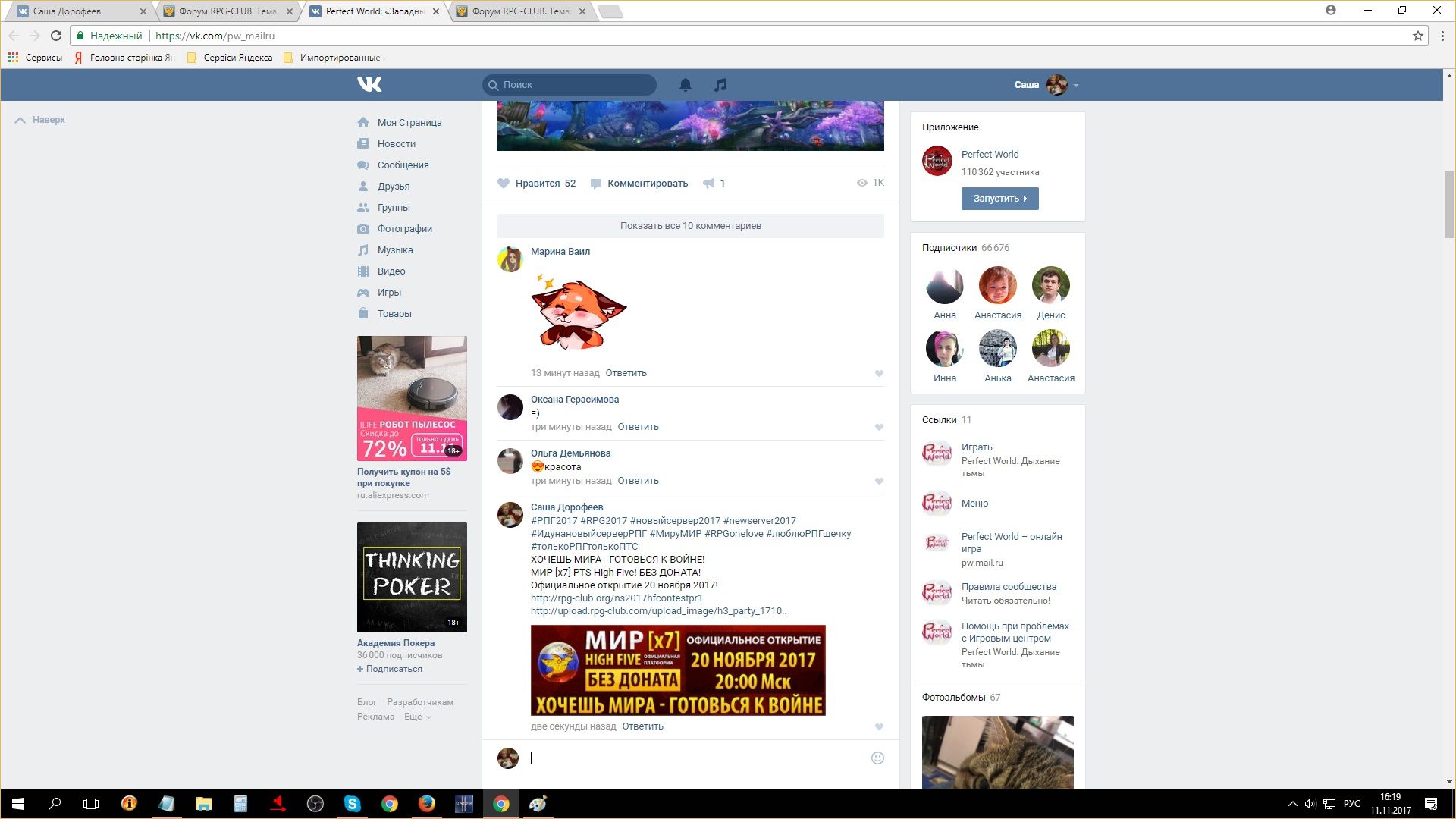The height and width of the screenshot is (819, 1456).
Task: Open the Меню link
Action: pyautogui.click(x=974, y=503)
